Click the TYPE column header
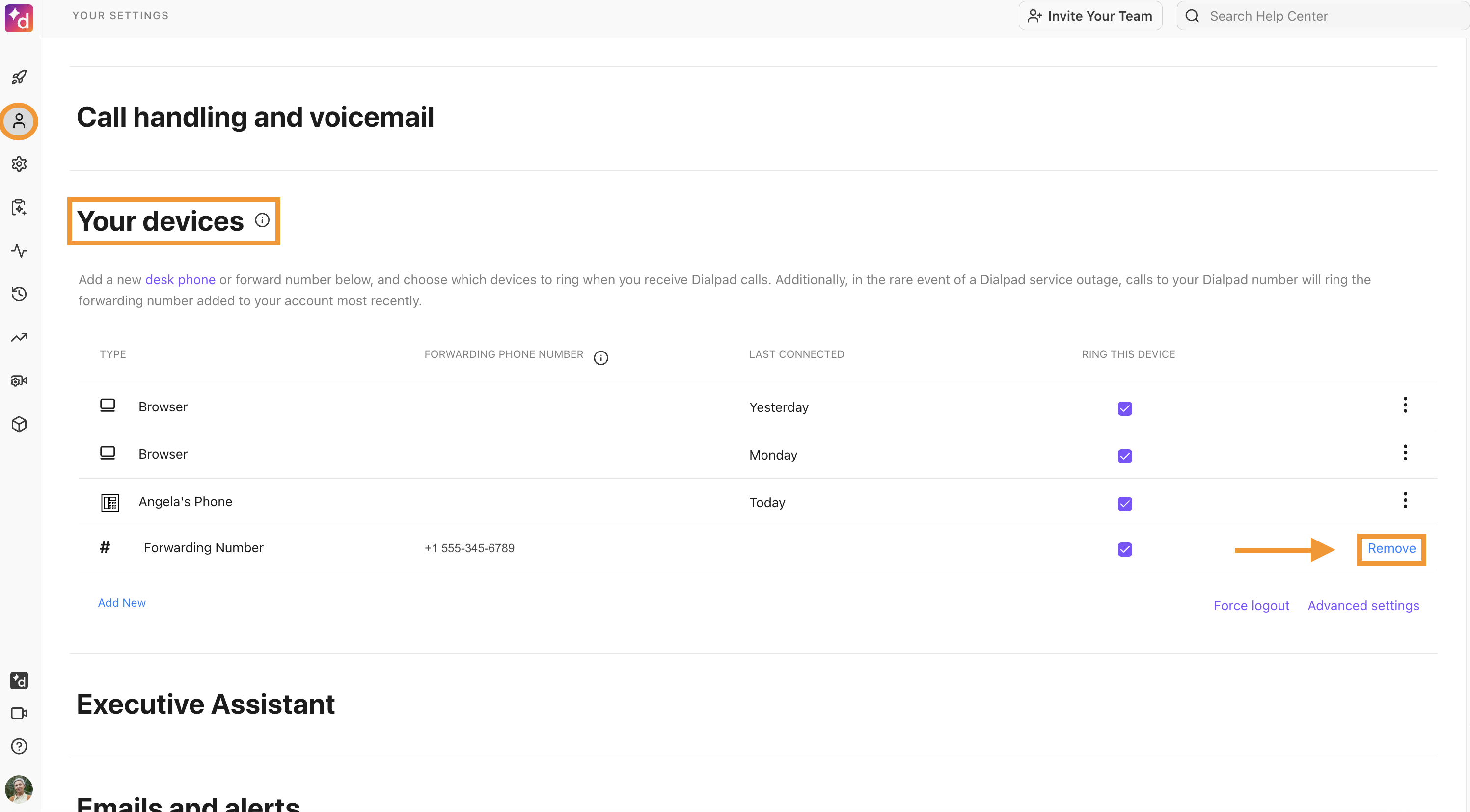This screenshot has width=1470, height=812. click(x=112, y=354)
